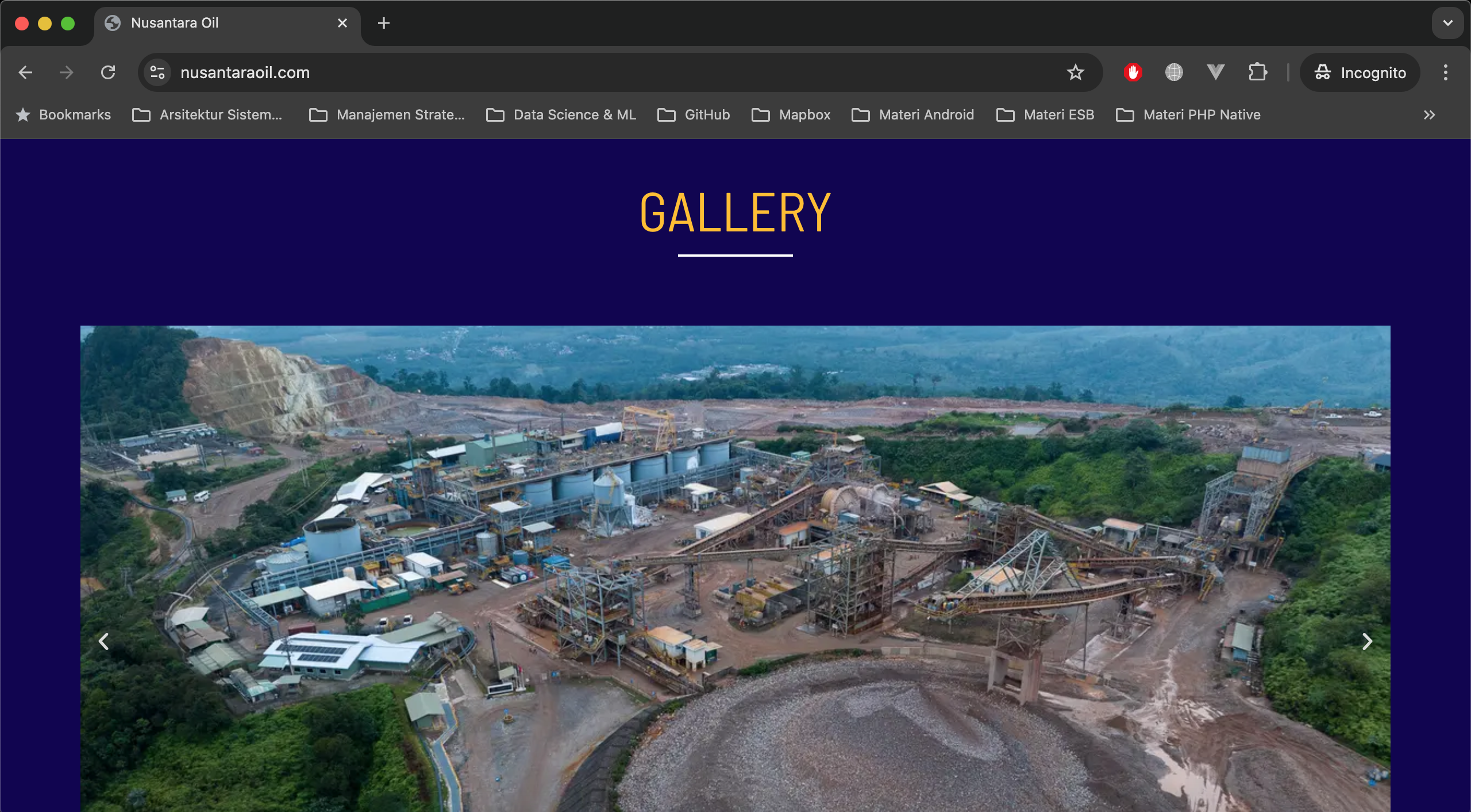Image resolution: width=1471 pixels, height=812 pixels.
Task: Show hidden bookmarks with double chevron
Action: (1430, 115)
